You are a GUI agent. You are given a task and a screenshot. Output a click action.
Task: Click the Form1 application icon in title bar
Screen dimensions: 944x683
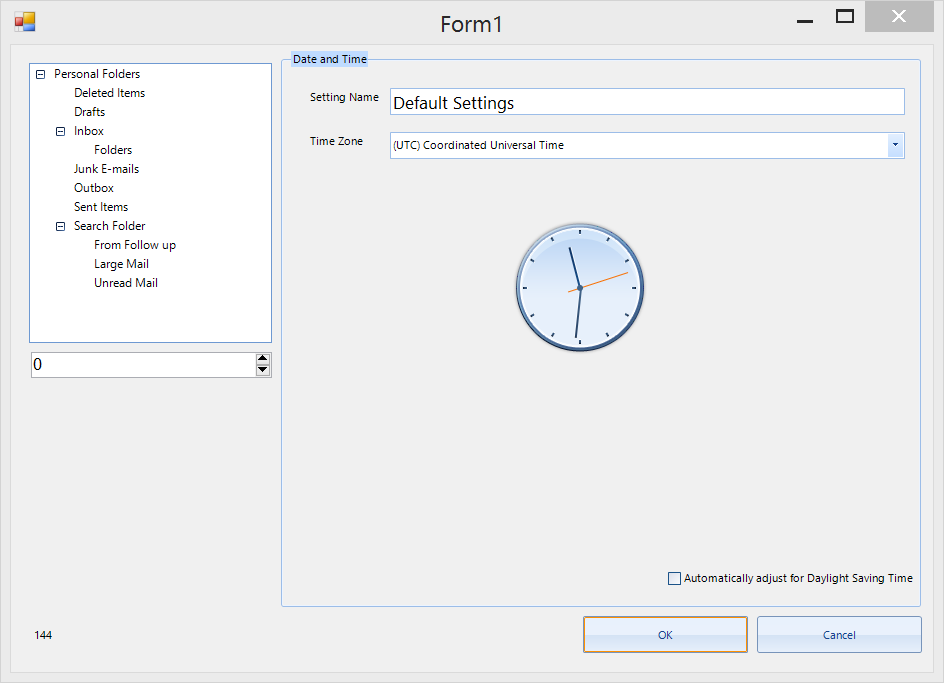tap(25, 22)
